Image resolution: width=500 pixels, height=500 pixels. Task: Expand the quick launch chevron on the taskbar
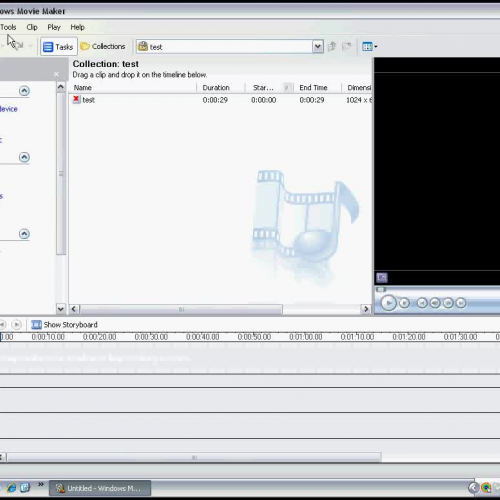click(x=41, y=484)
